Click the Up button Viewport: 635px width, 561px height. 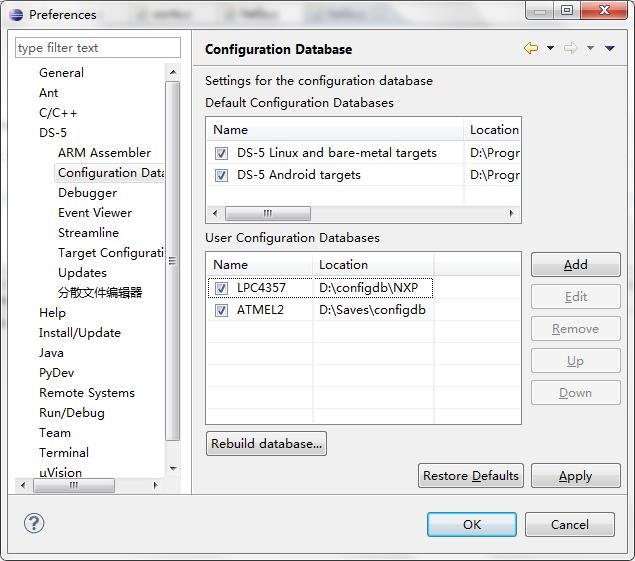575,360
